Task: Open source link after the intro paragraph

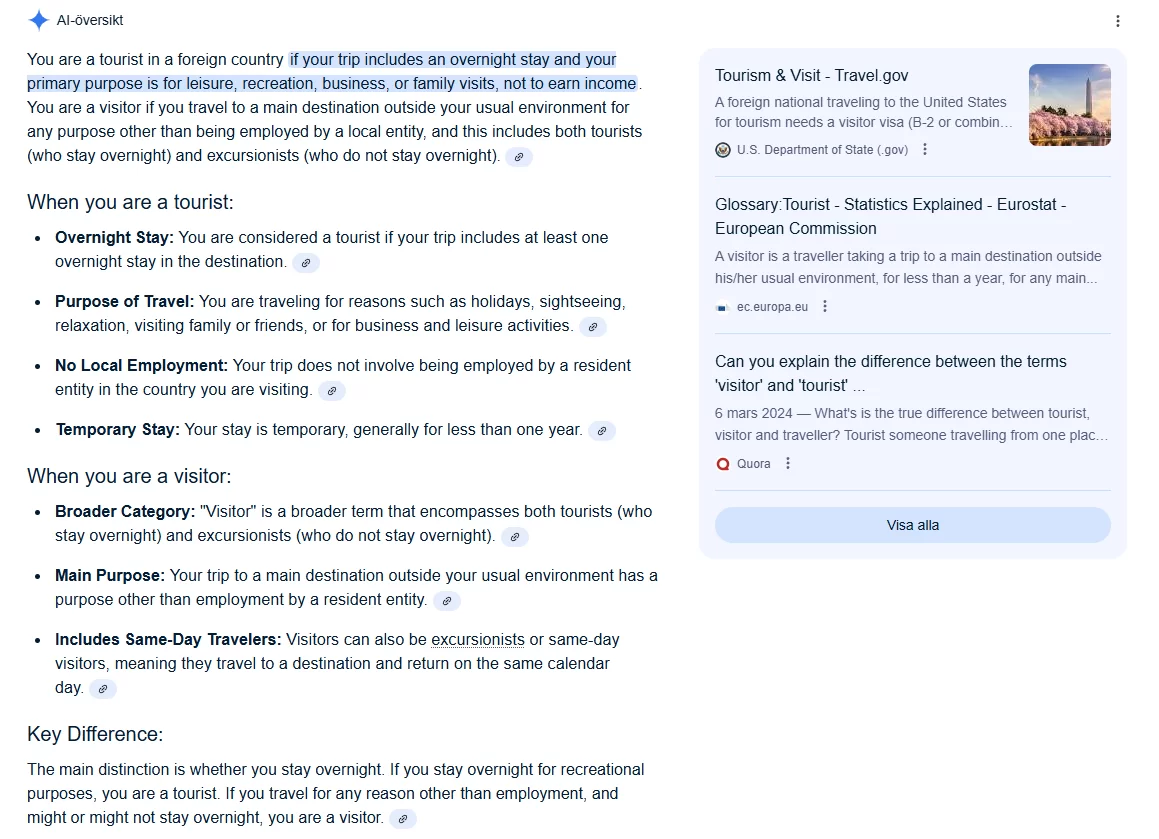Action: (x=519, y=157)
